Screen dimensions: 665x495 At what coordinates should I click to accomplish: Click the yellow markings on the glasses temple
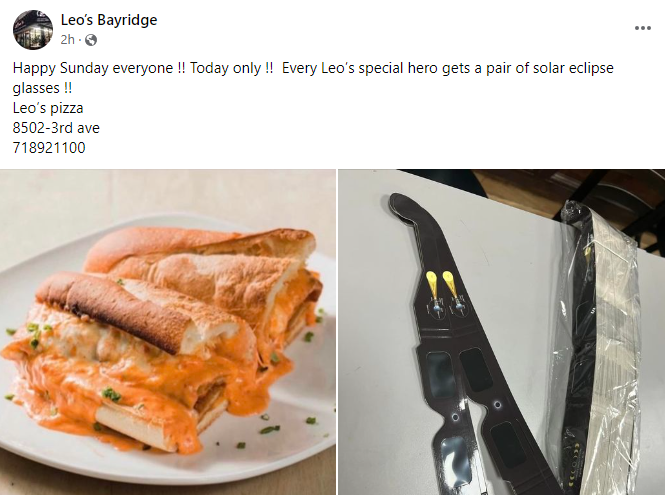point(443,283)
